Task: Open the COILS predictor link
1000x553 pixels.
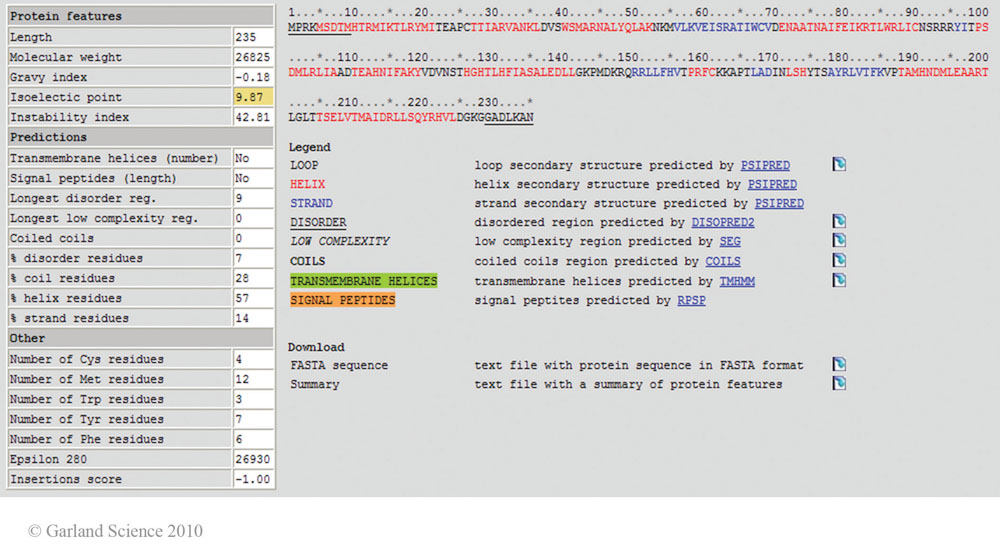Action: [722, 262]
